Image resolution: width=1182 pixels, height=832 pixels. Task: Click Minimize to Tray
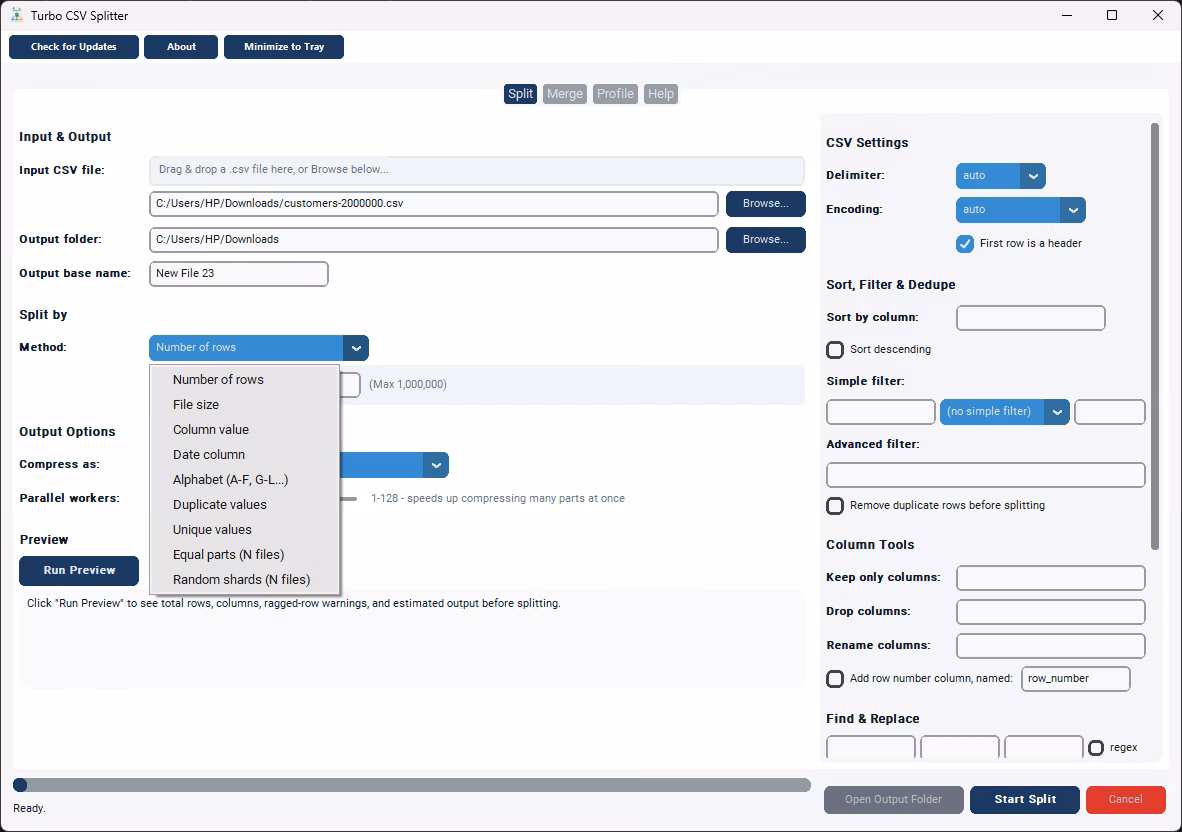tap(283, 47)
